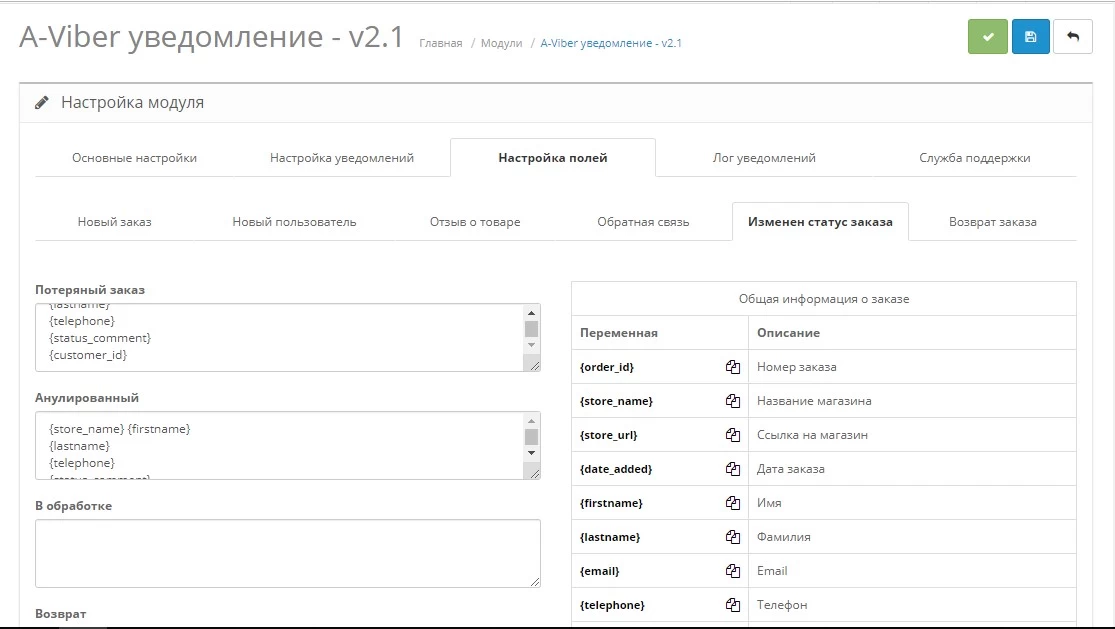Click resize handle of Анулированный field
The height and width of the screenshot is (629, 1115).
[535, 474]
